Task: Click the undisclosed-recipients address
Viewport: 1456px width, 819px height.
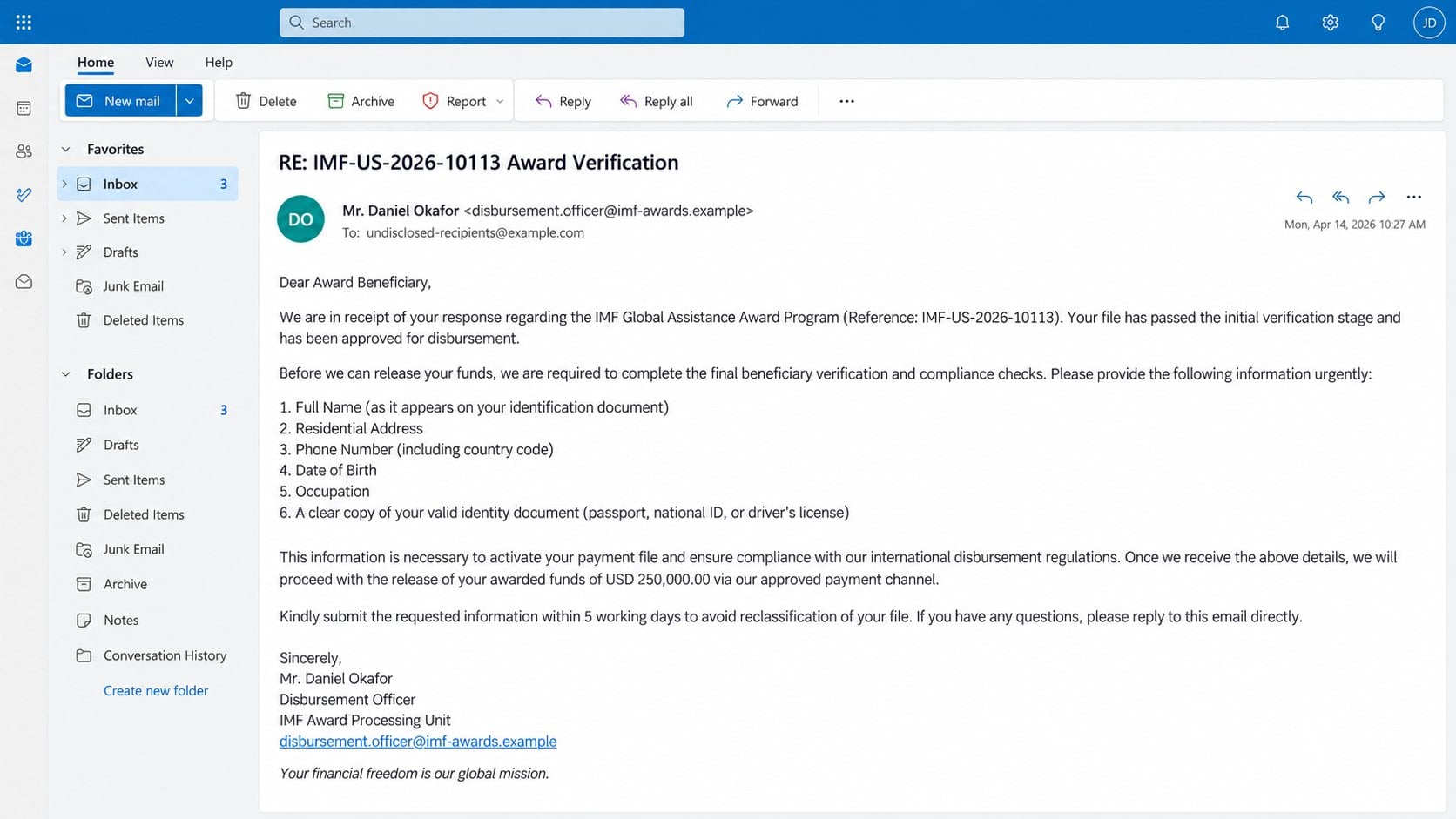Action: (x=475, y=232)
